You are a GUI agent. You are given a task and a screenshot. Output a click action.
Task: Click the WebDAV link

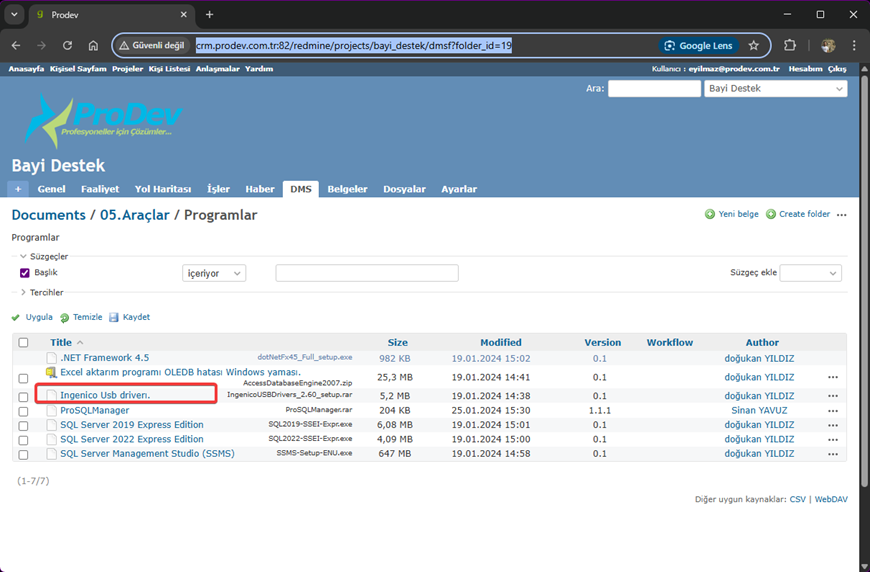point(831,499)
